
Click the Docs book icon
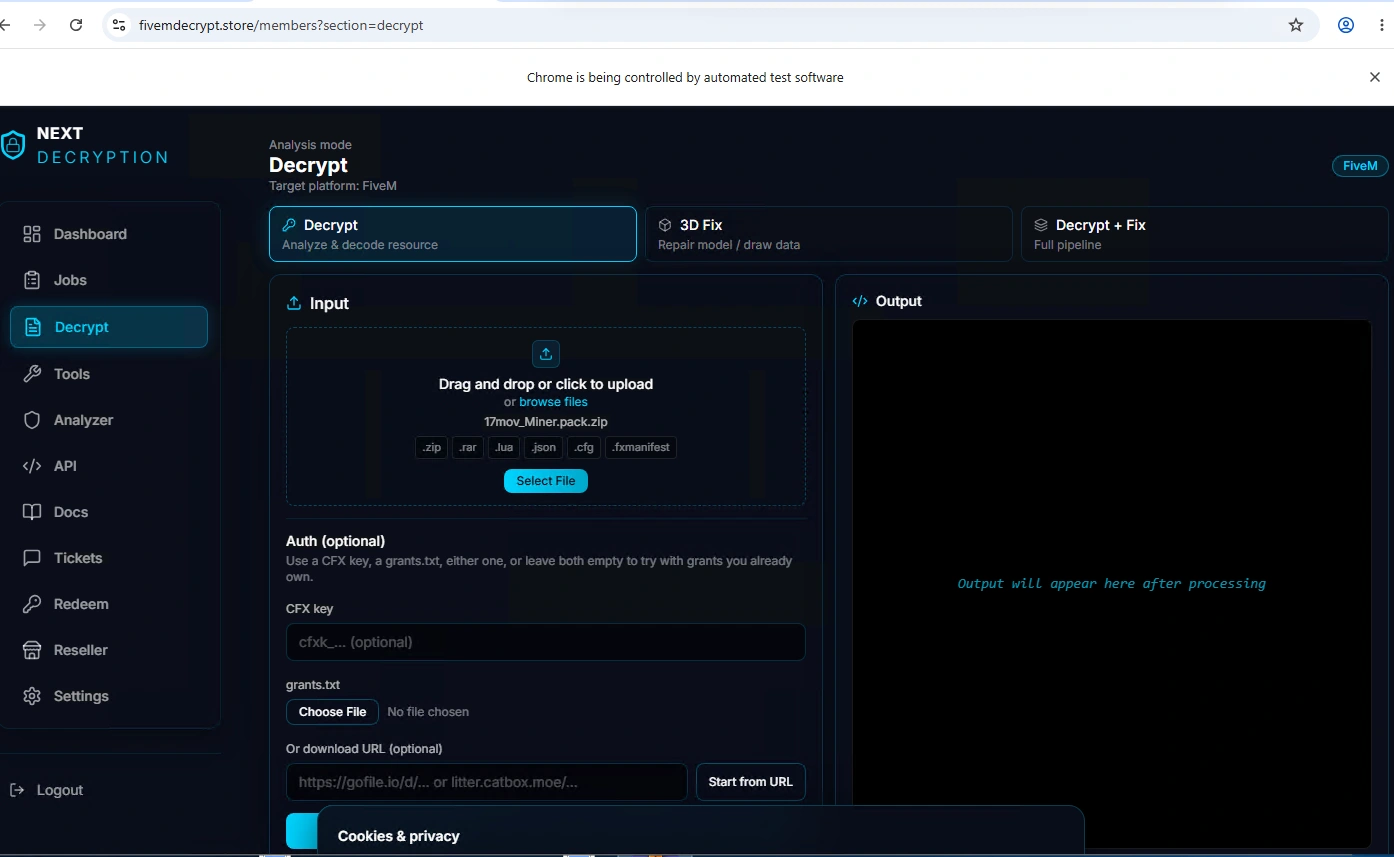(x=32, y=512)
